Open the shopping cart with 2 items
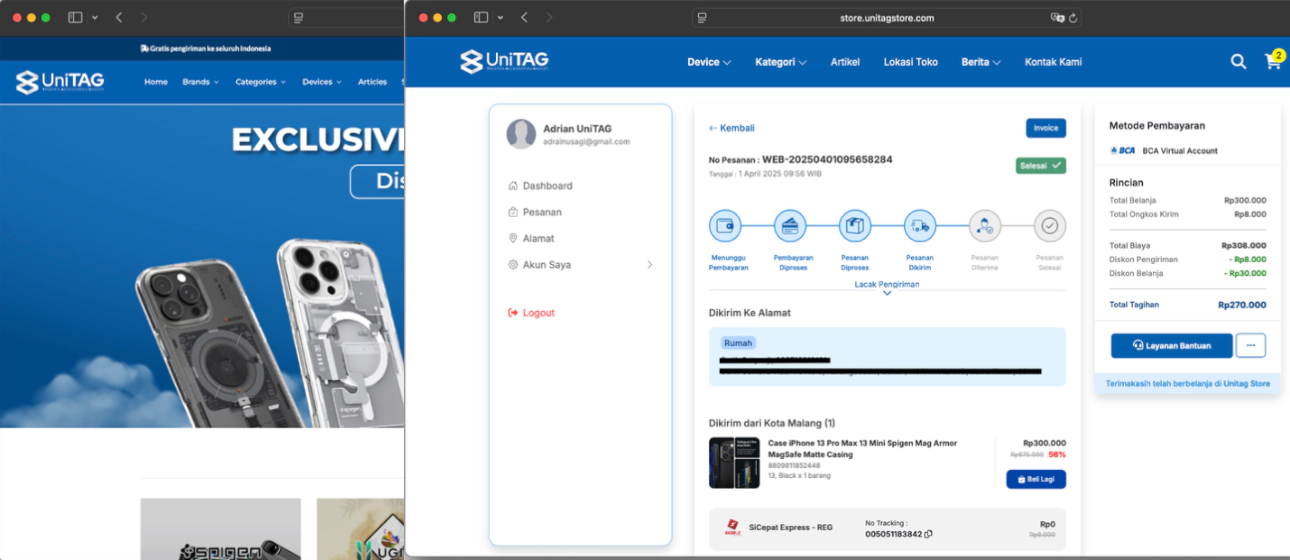 tap(1273, 60)
